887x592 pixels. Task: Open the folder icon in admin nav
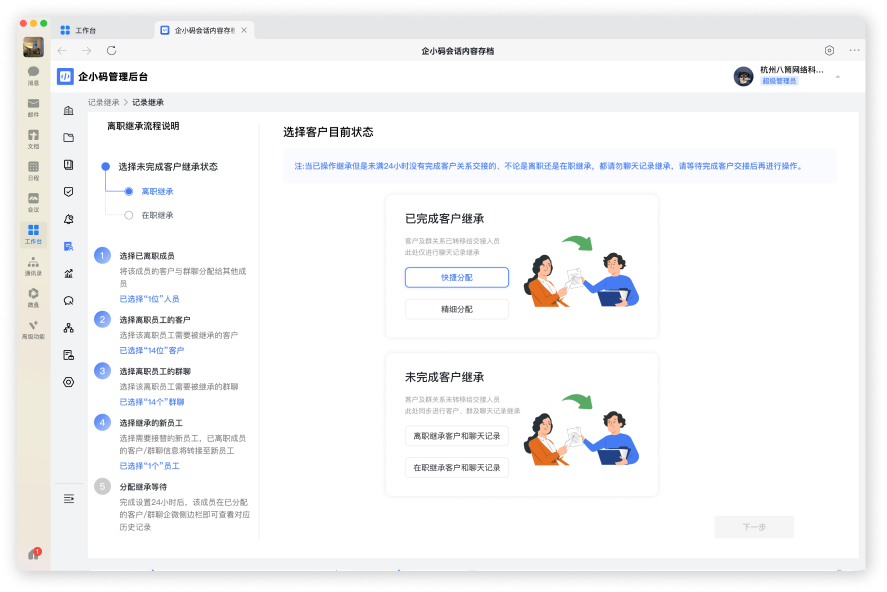(x=68, y=137)
